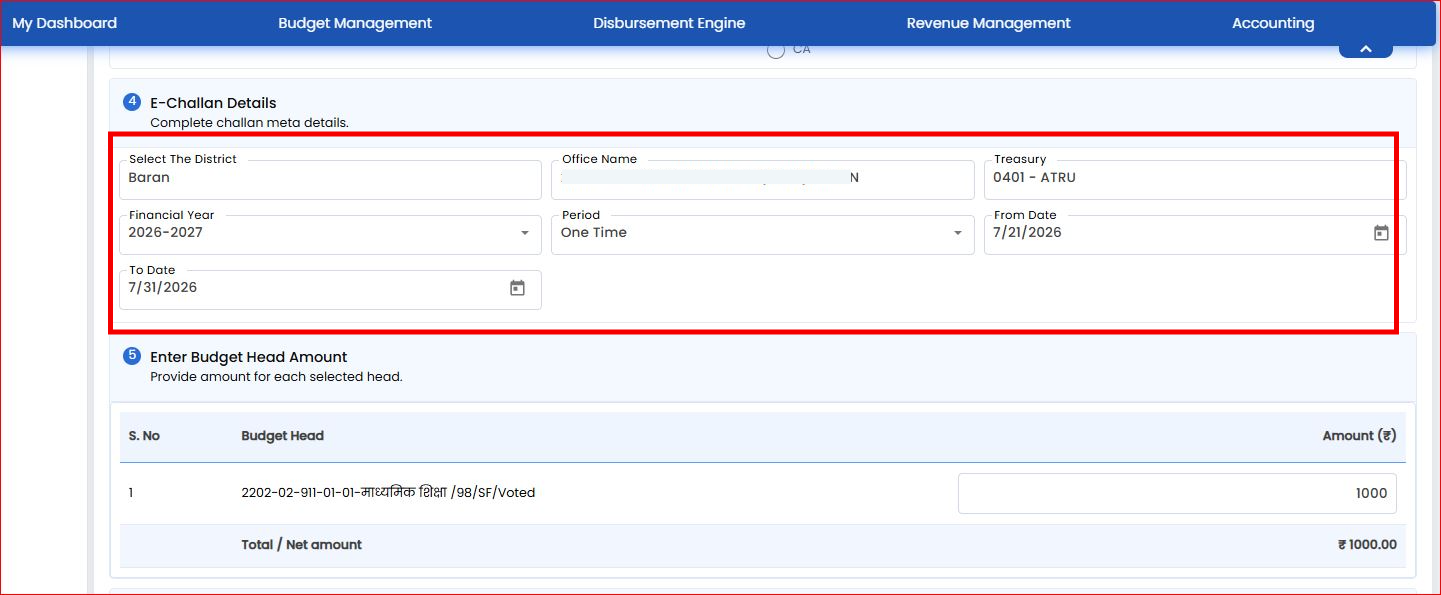
Task: Open the To Date calendar picker icon
Action: pos(517,288)
